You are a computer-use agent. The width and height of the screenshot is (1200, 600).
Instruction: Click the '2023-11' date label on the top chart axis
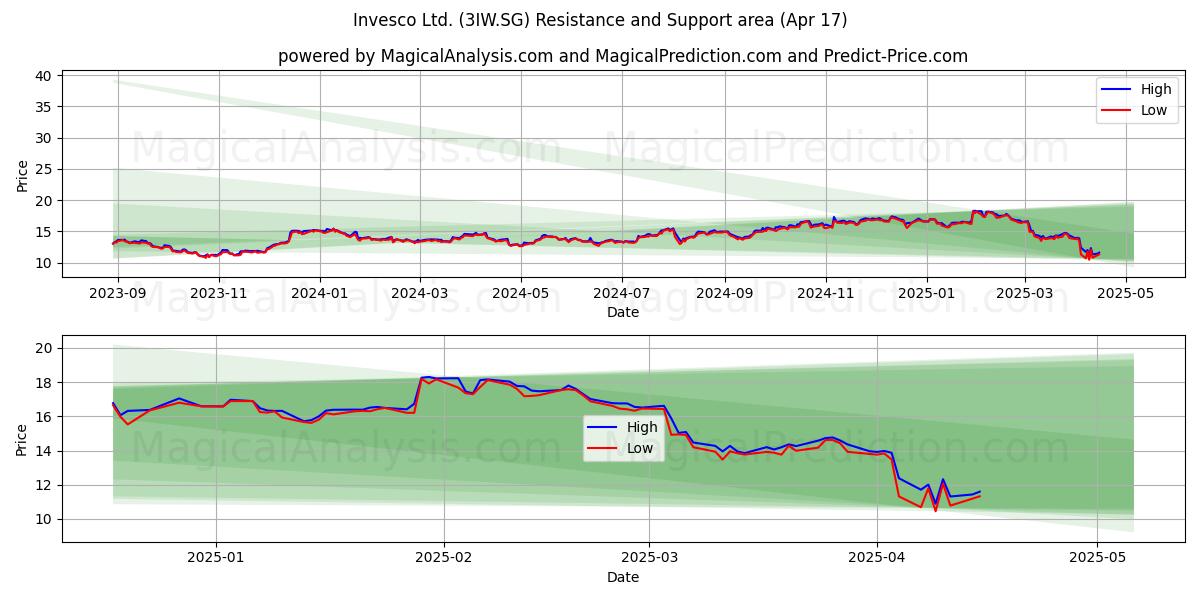218,294
